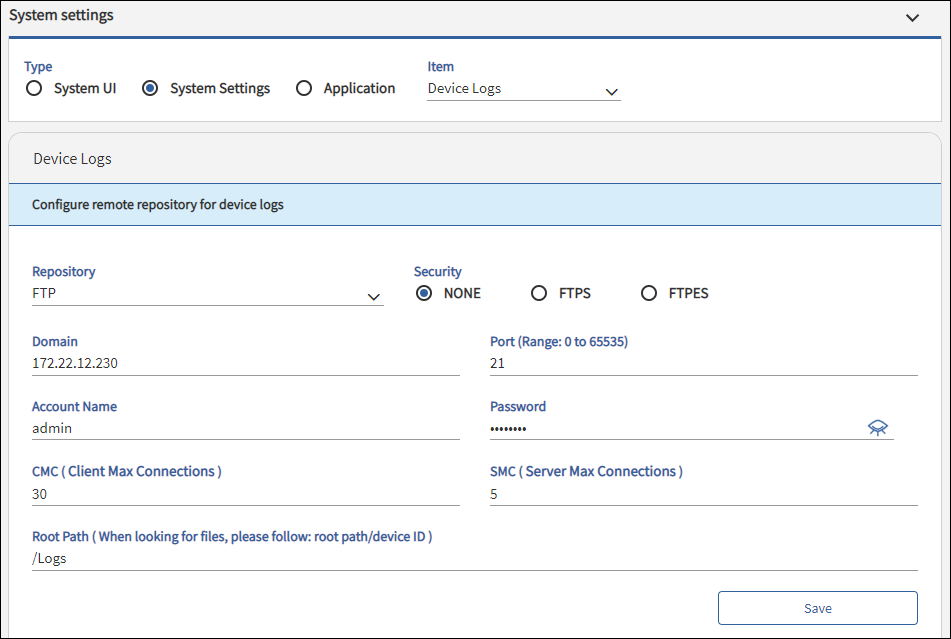Edit the Client Max Connections value
This screenshot has height=639, width=951.
point(245,494)
